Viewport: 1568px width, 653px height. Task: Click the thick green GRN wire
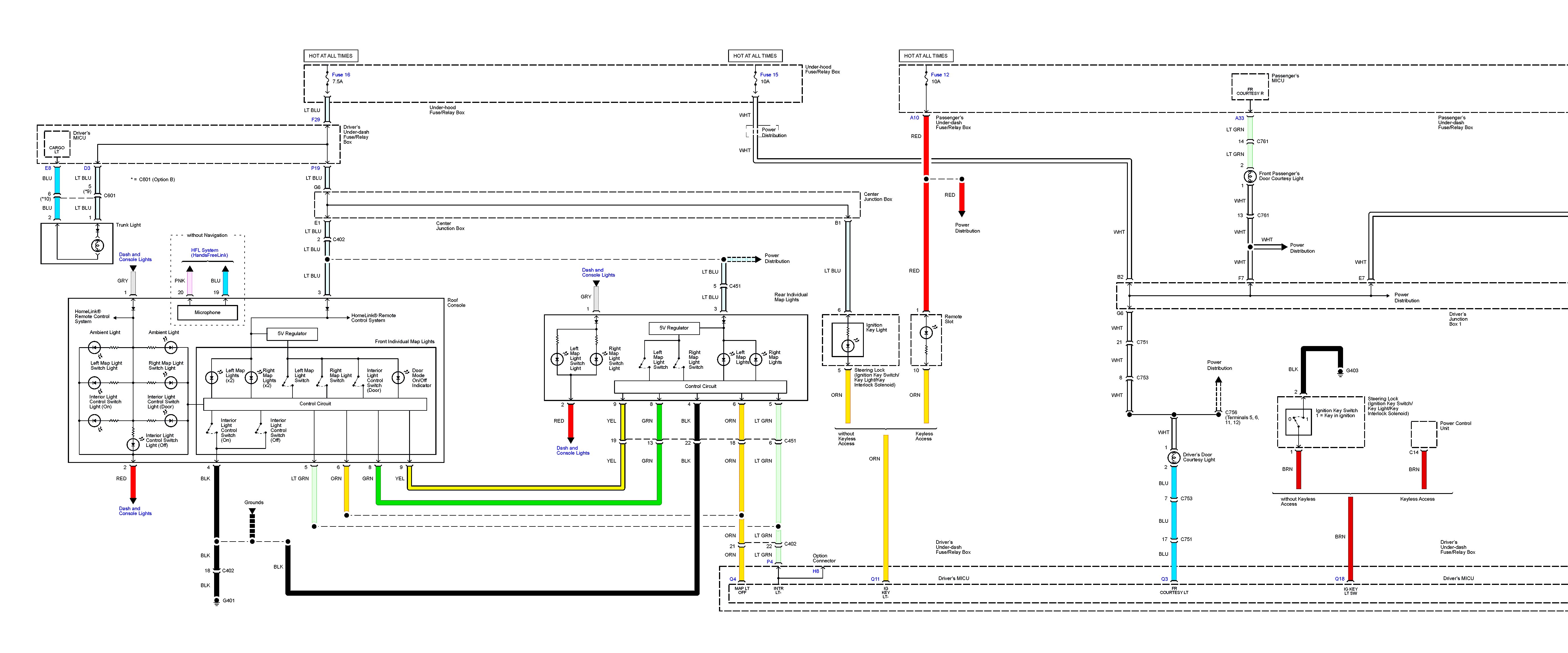(x=517, y=503)
